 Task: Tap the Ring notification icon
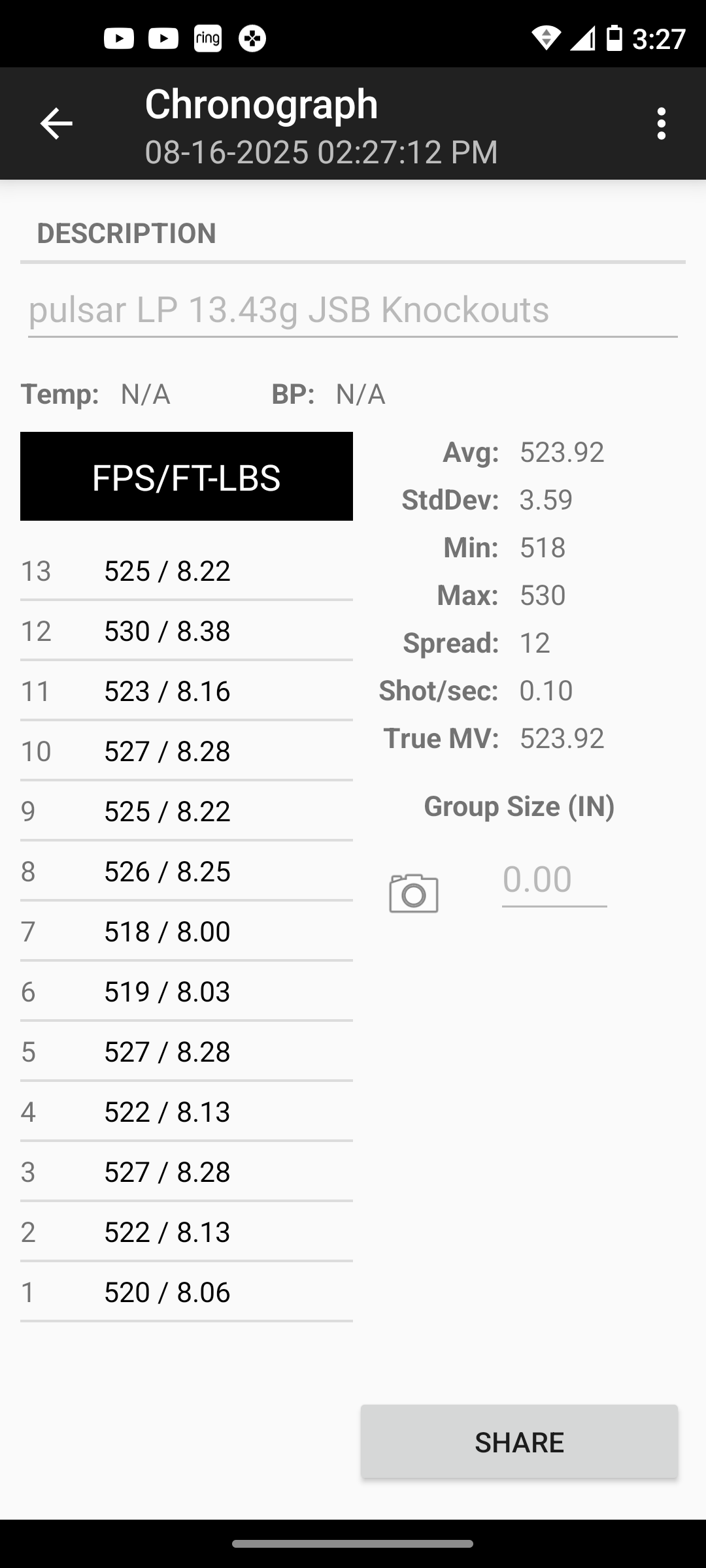click(x=208, y=39)
